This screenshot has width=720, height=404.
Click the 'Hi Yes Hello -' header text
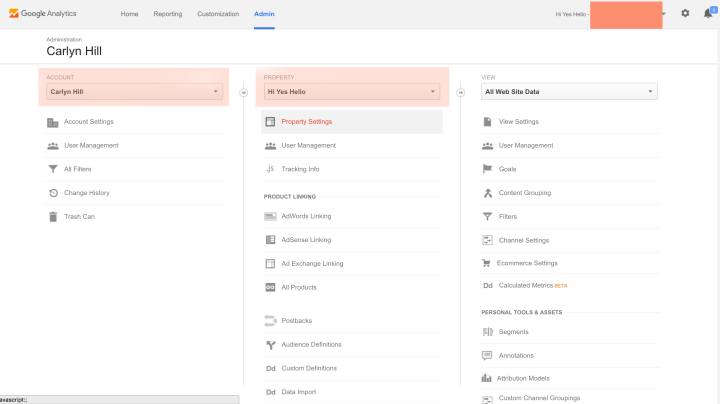click(x=572, y=14)
